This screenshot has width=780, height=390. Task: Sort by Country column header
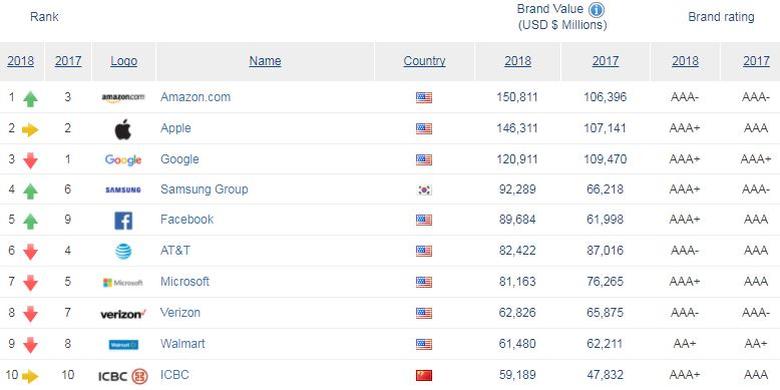tap(424, 61)
